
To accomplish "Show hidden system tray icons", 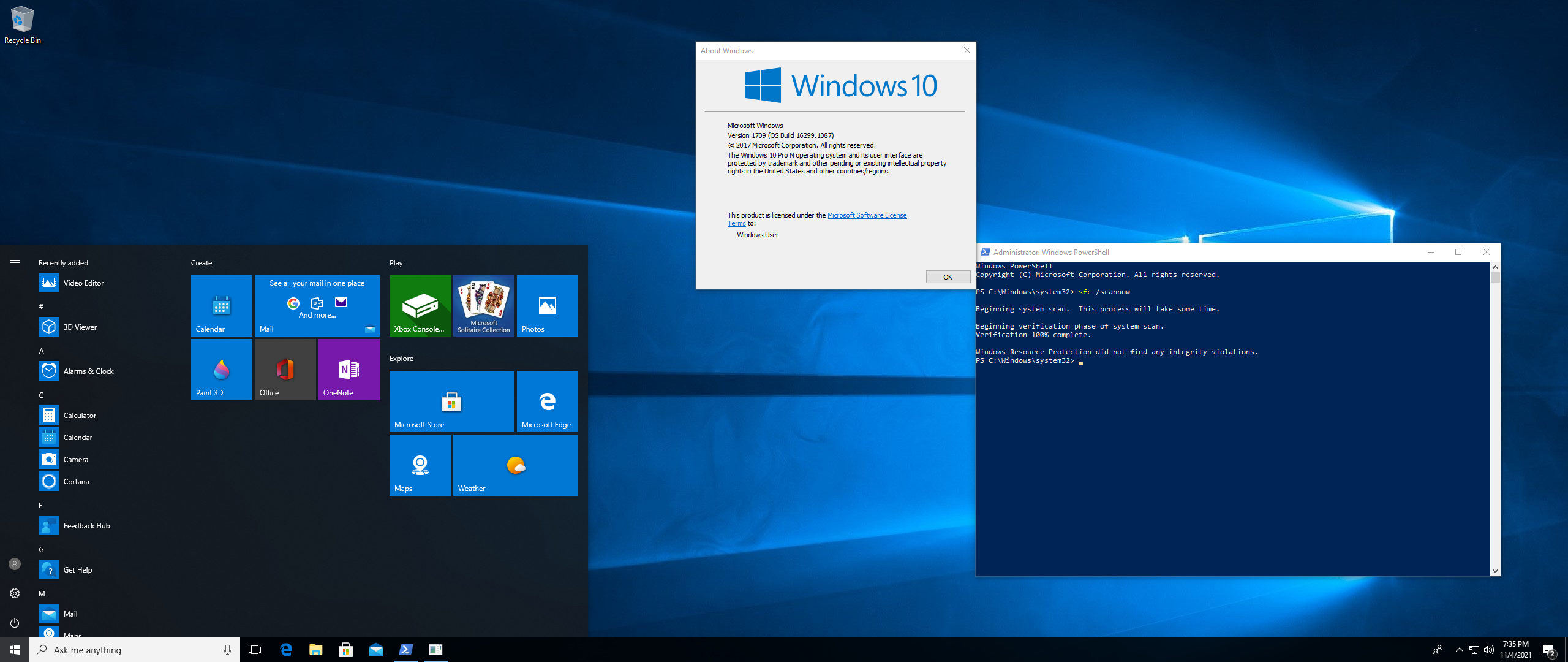I will click(x=1459, y=650).
